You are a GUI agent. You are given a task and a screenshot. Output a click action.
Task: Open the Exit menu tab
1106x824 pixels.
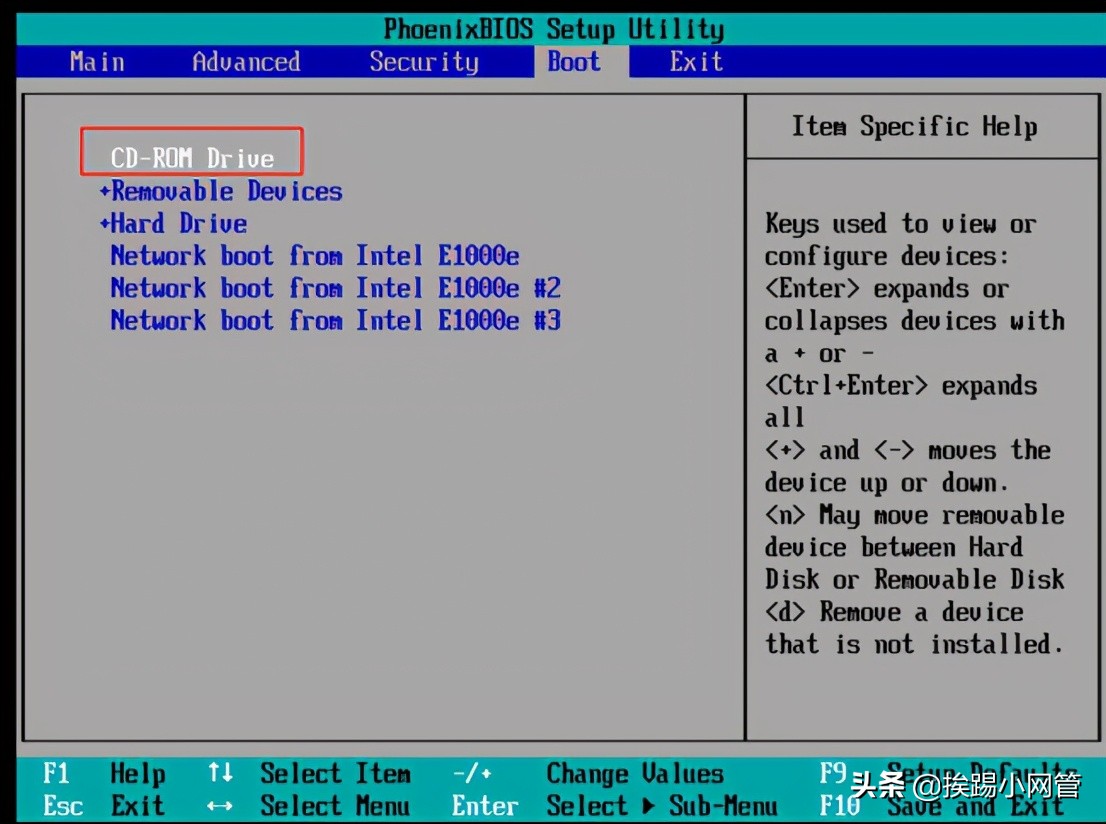694,61
